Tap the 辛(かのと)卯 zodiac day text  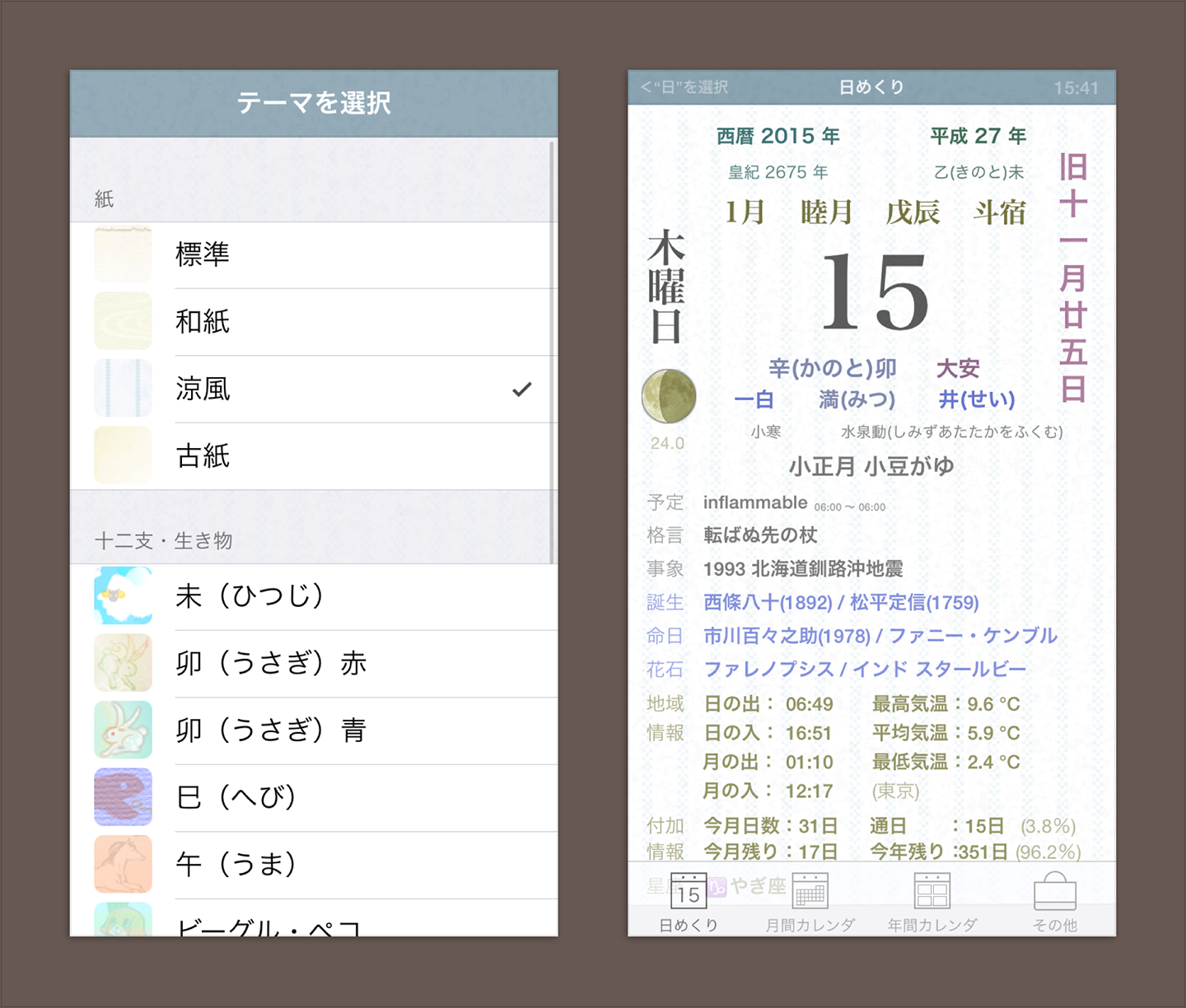833,368
